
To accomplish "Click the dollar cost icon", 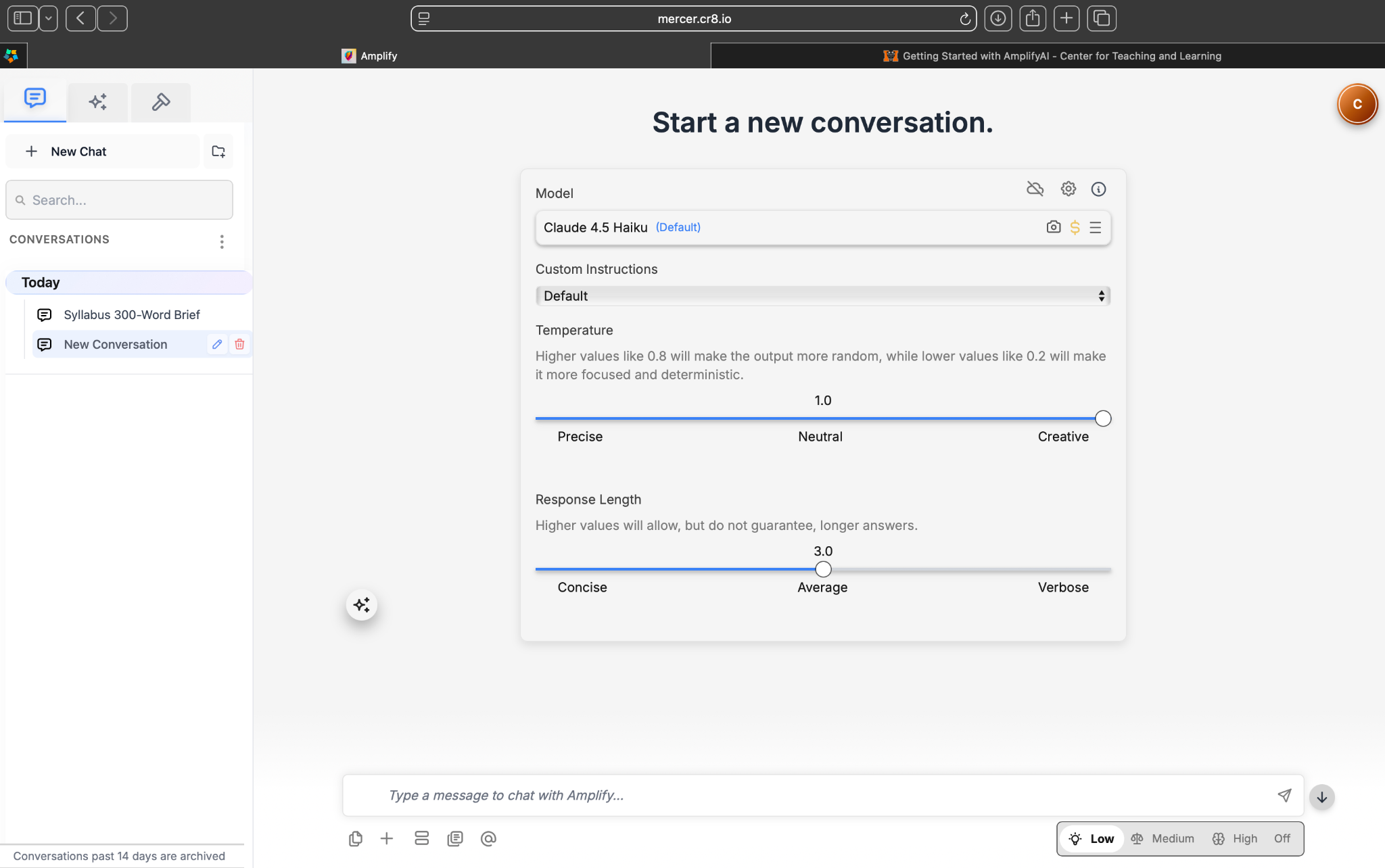I will (x=1075, y=228).
